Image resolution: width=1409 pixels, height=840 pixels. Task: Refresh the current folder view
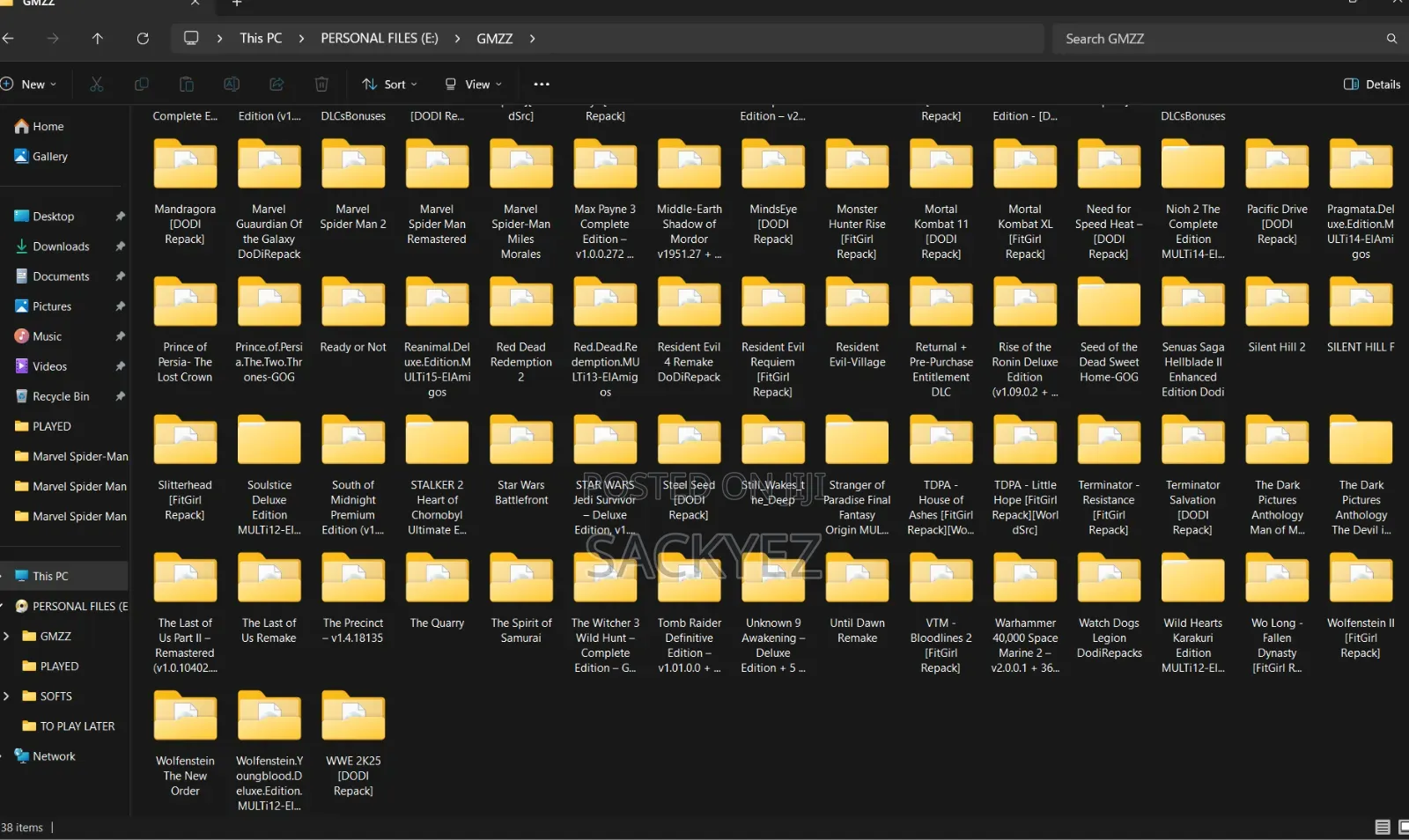click(143, 39)
